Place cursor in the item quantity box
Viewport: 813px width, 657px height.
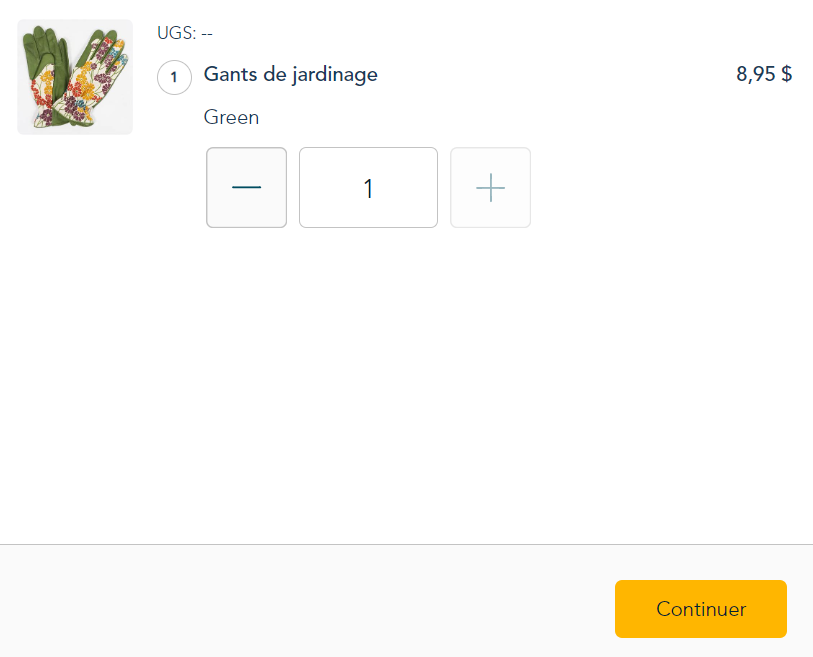click(x=368, y=187)
